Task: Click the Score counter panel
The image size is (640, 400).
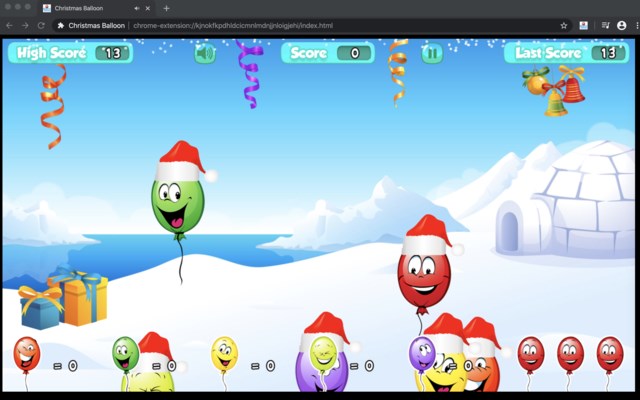Action: [328, 53]
